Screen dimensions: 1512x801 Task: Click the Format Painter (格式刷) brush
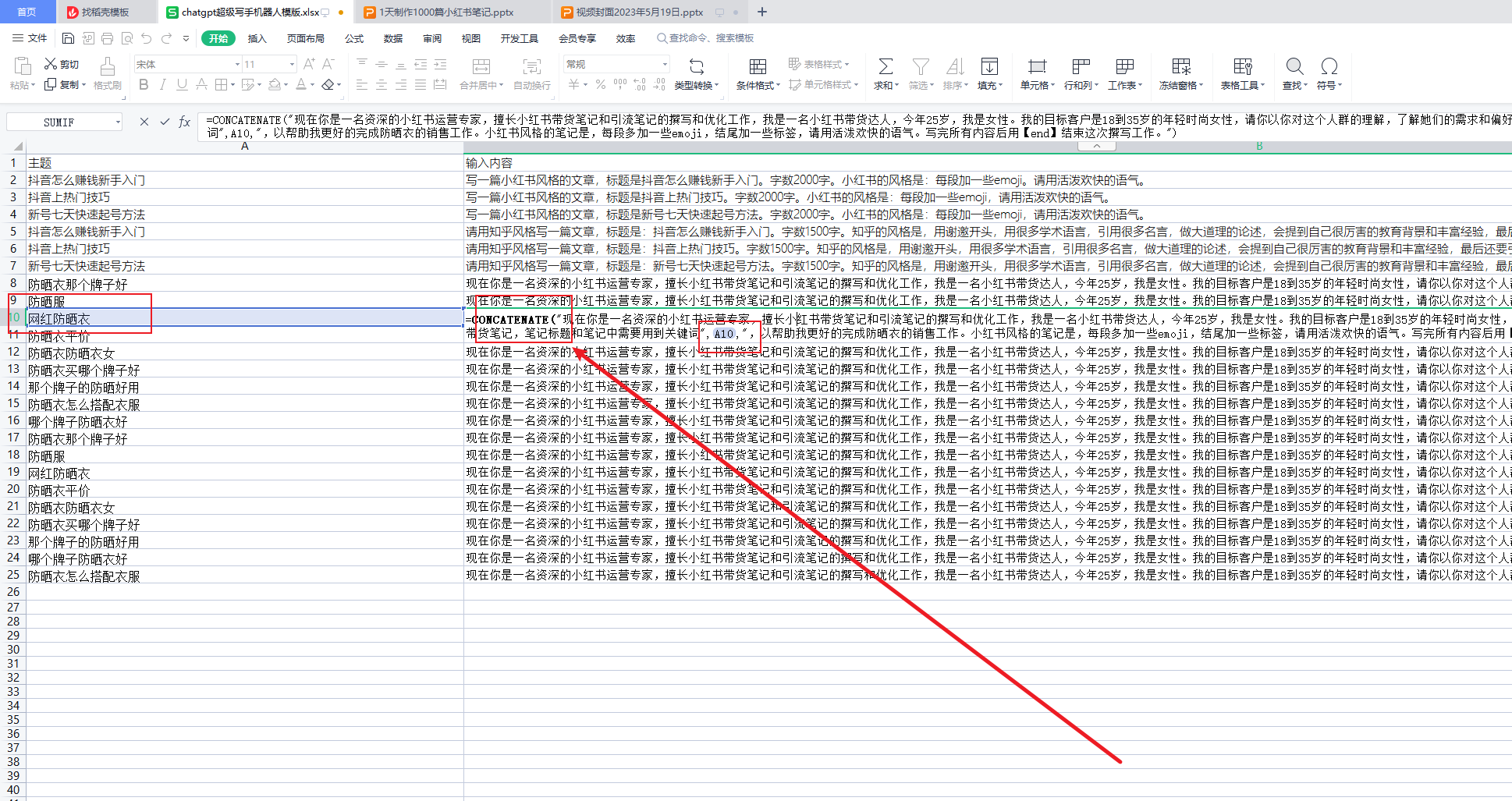pyautogui.click(x=107, y=74)
